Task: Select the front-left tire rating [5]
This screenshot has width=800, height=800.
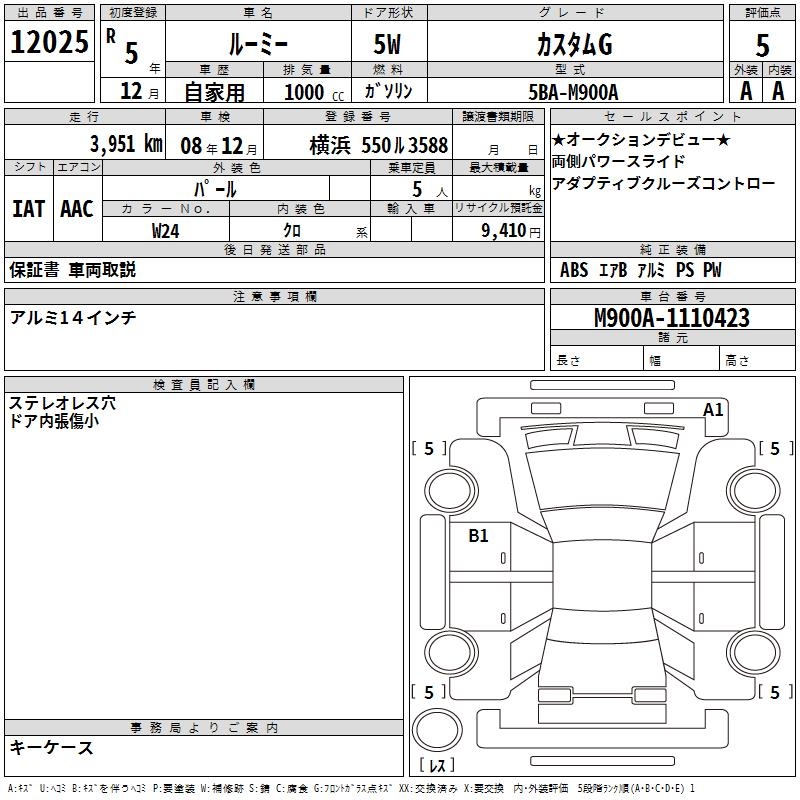Action: [x=429, y=449]
